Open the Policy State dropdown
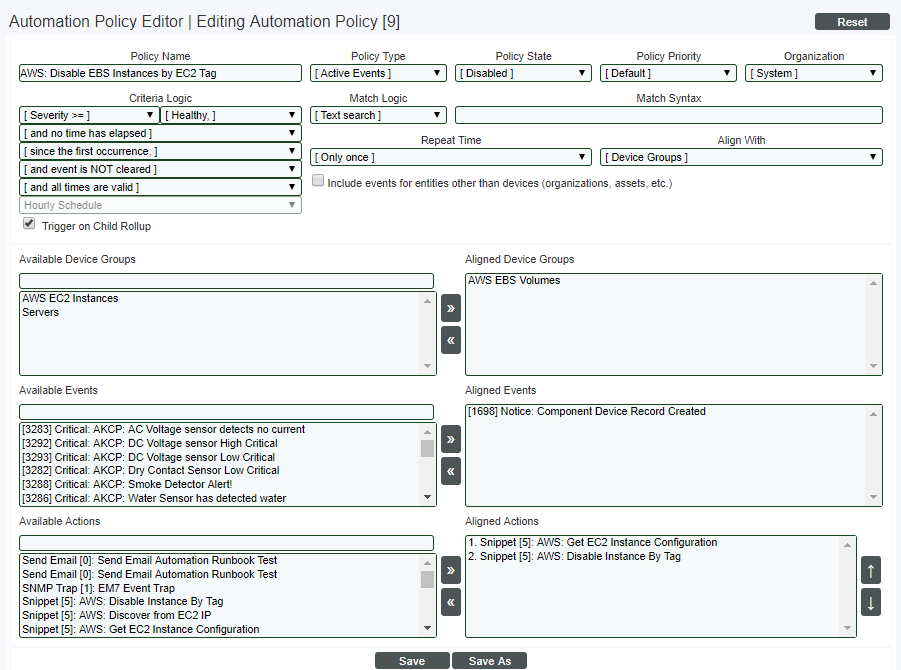Viewport: 901px width, 670px height. [523, 73]
